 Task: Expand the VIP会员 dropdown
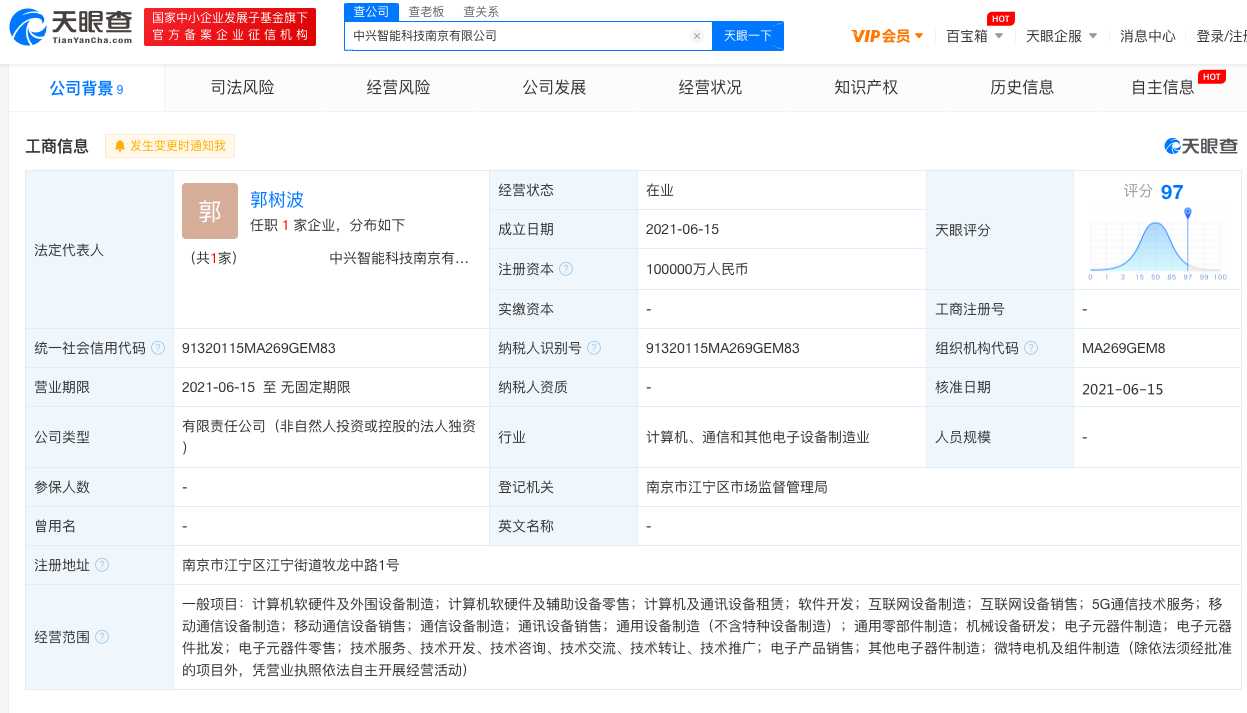pos(887,36)
